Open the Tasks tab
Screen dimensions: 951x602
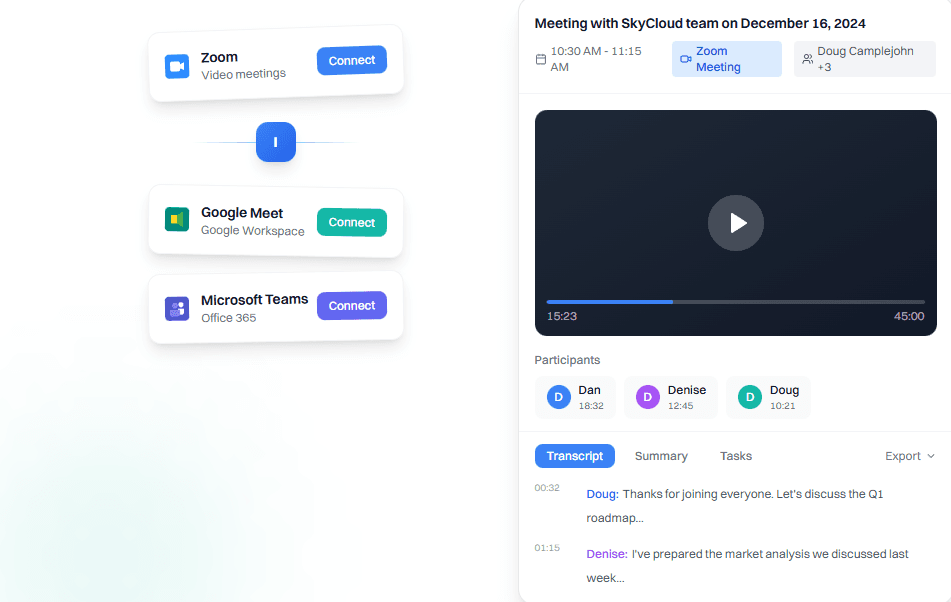click(736, 456)
